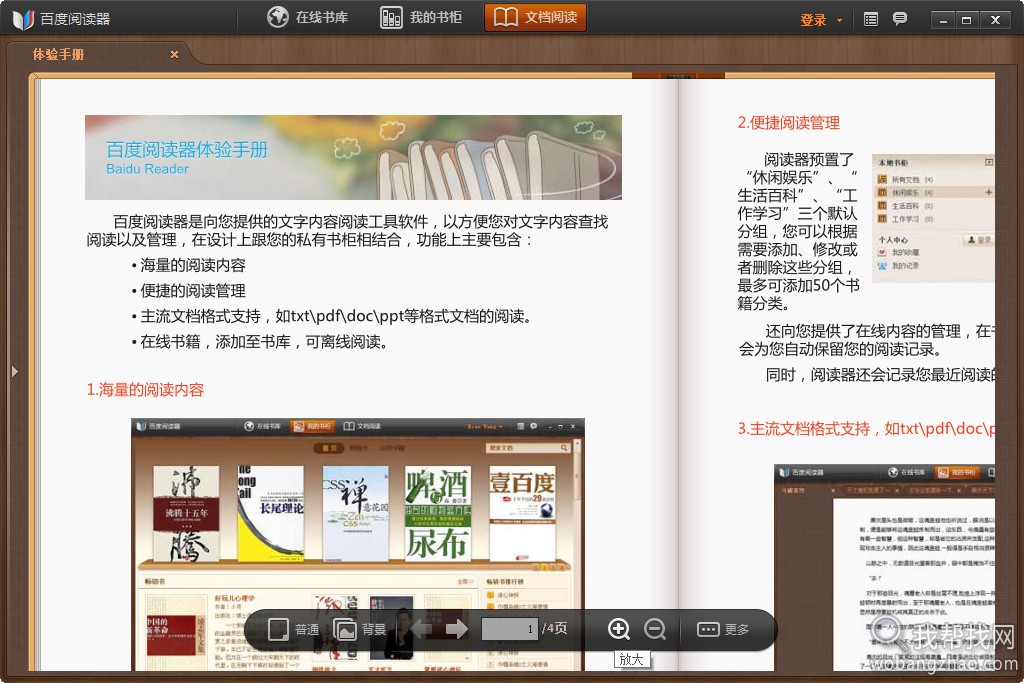Viewport: 1024px width, 683px height.
Task: Go to next page arrow
Action: (456, 629)
